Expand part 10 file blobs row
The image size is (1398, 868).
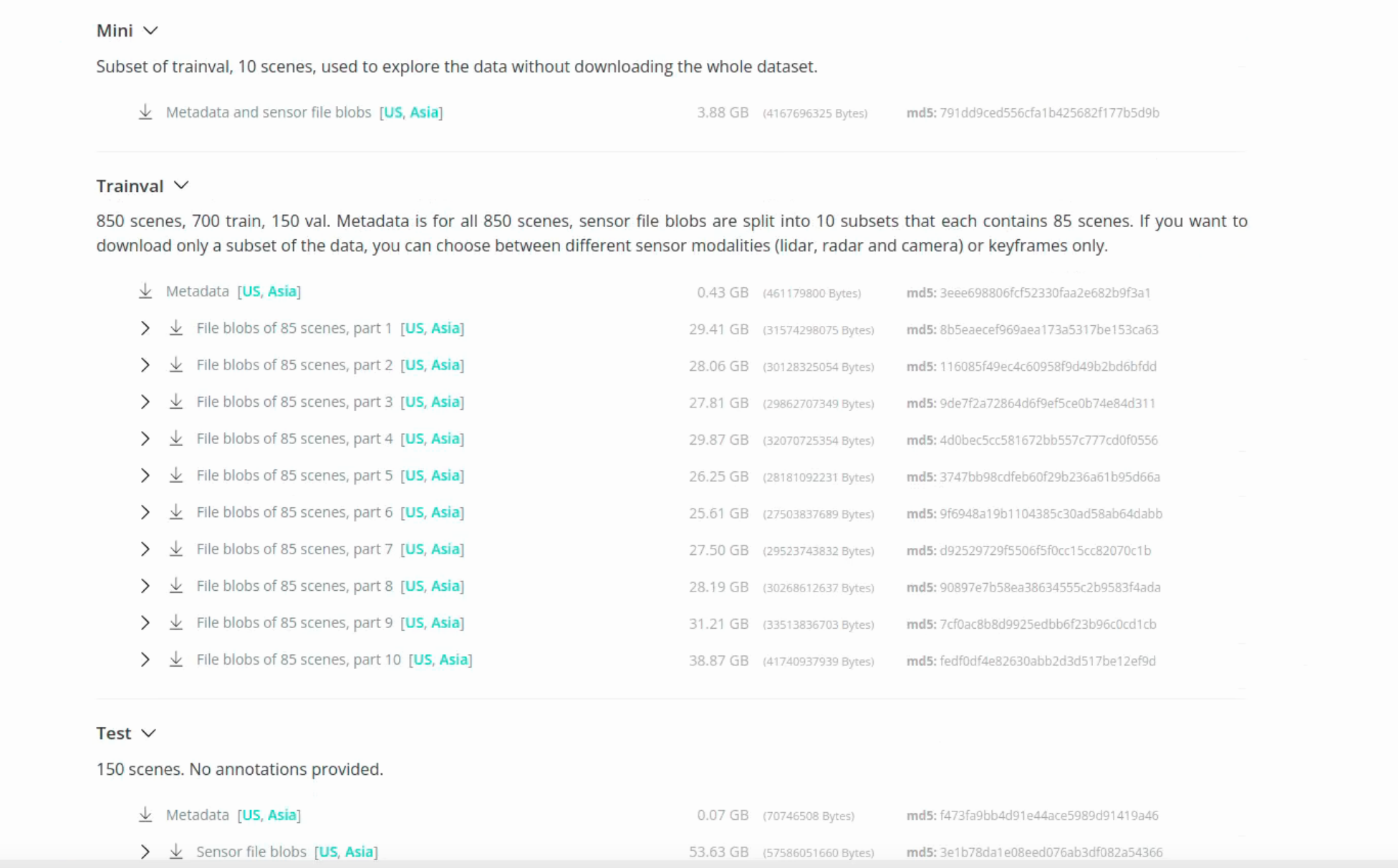pos(145,660)
